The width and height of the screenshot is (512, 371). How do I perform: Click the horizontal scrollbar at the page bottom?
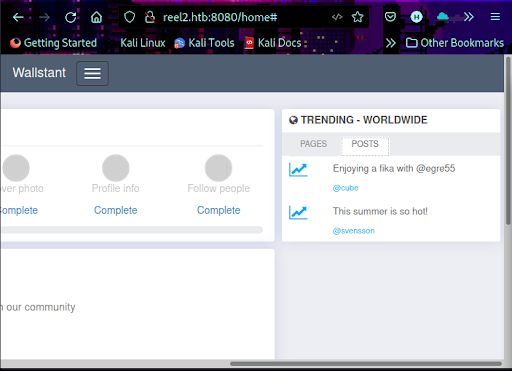click(366, 364)
